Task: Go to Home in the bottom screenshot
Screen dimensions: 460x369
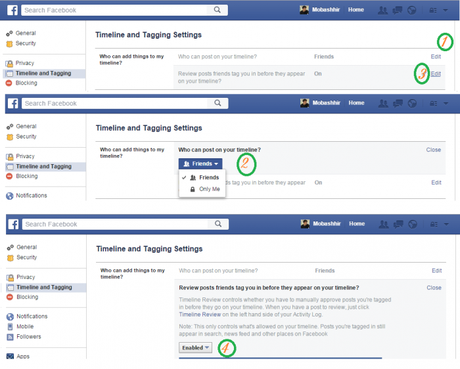Action: (357, 223)
